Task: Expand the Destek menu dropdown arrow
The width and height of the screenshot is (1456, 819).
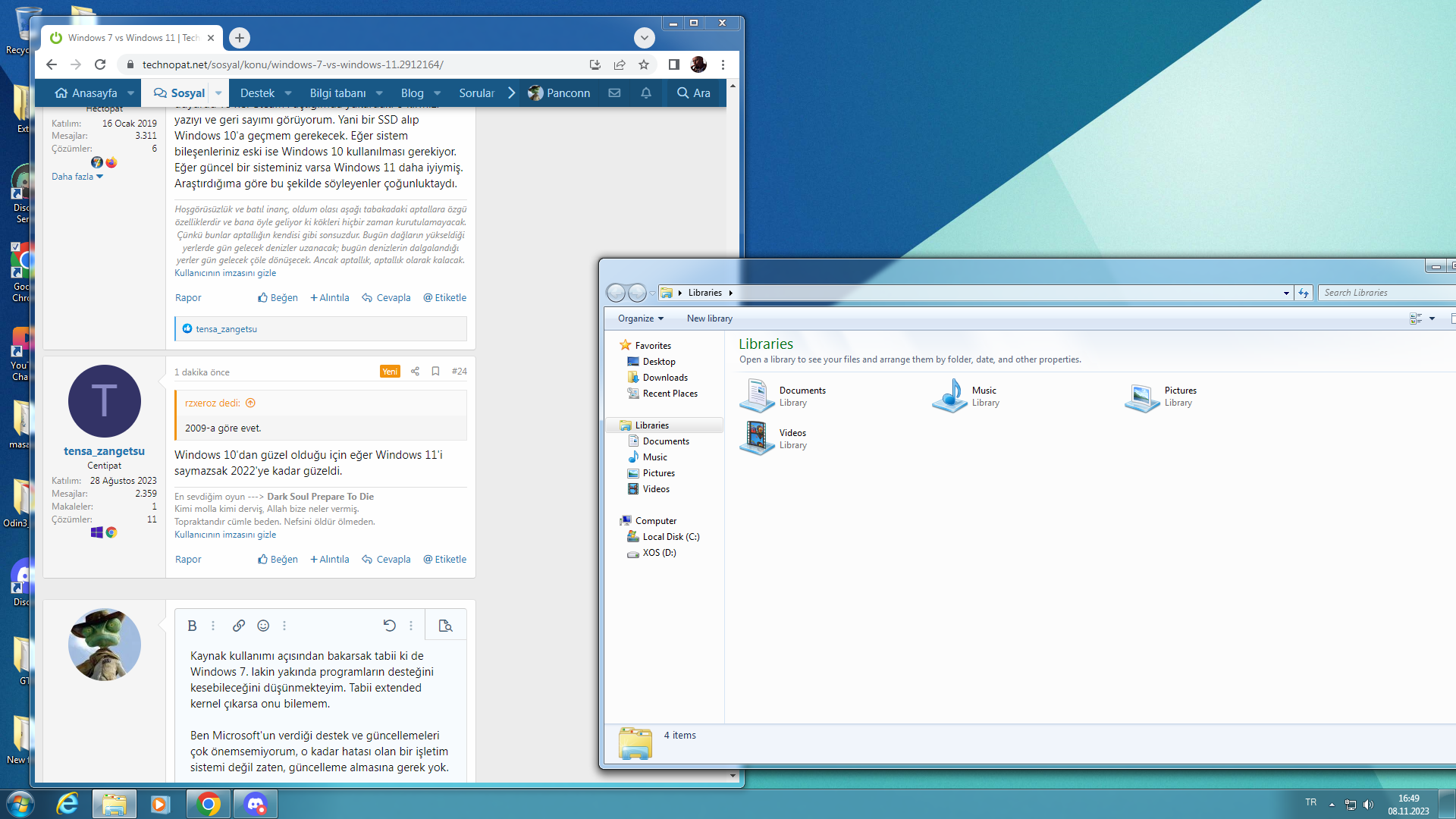Action: tap(288, 93)
